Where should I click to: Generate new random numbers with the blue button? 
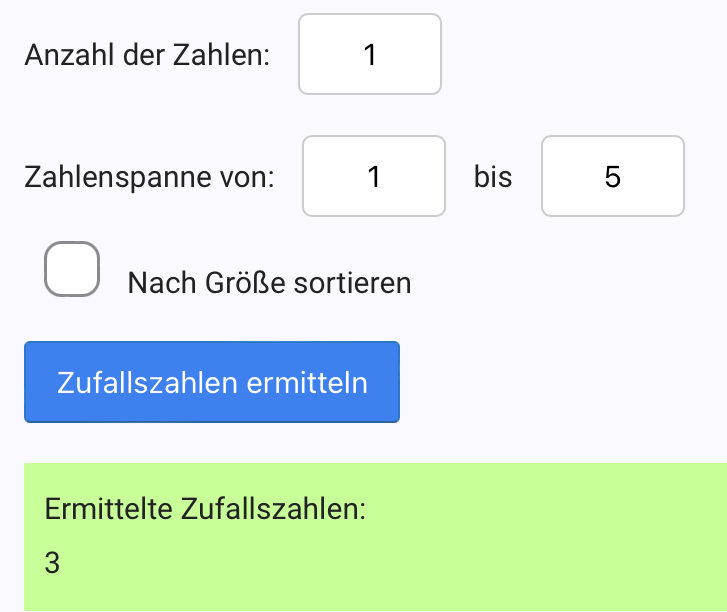point(212,382)
